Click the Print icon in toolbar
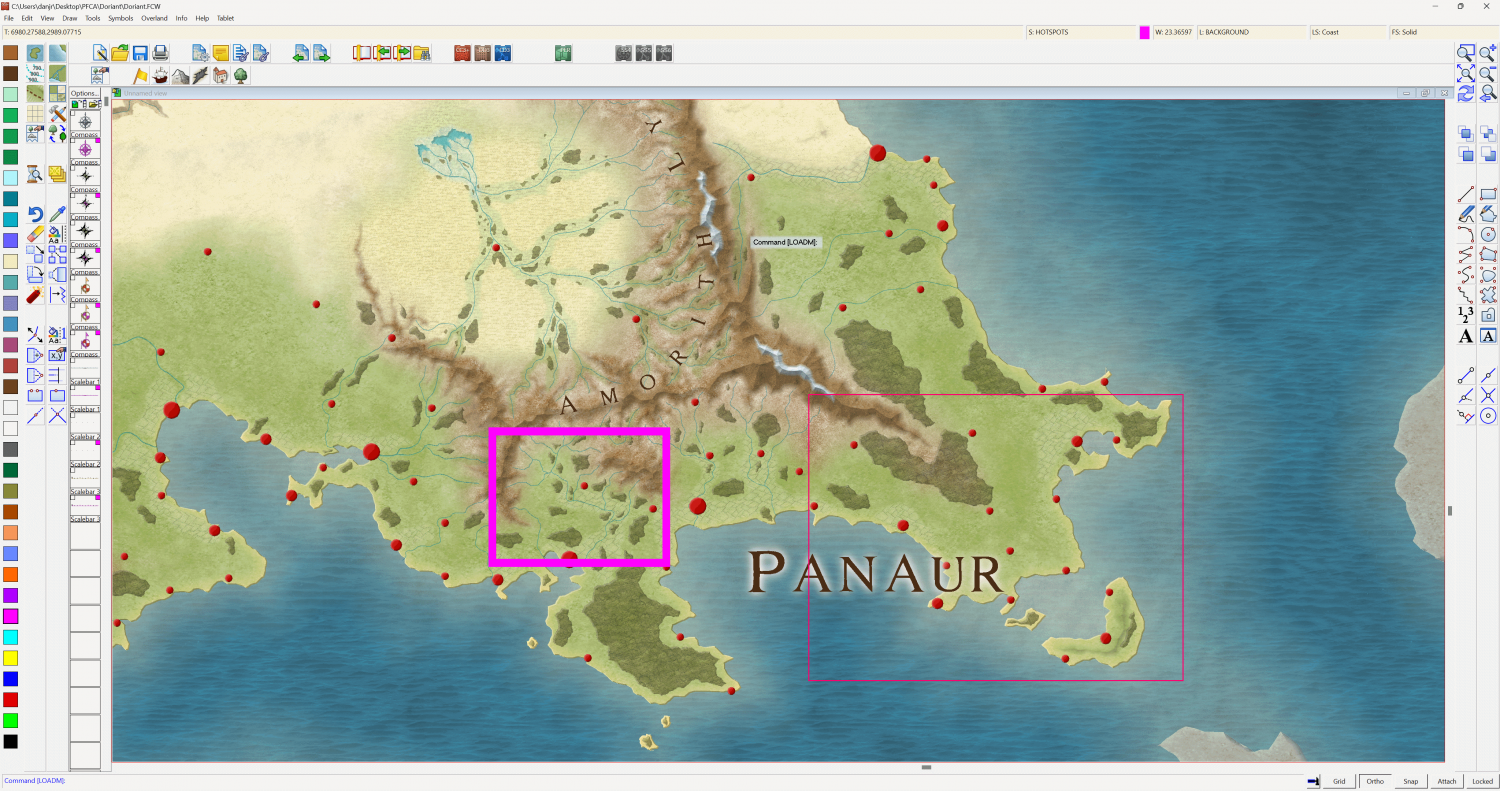Viewport: 1500px width, 791px height. 161,53
